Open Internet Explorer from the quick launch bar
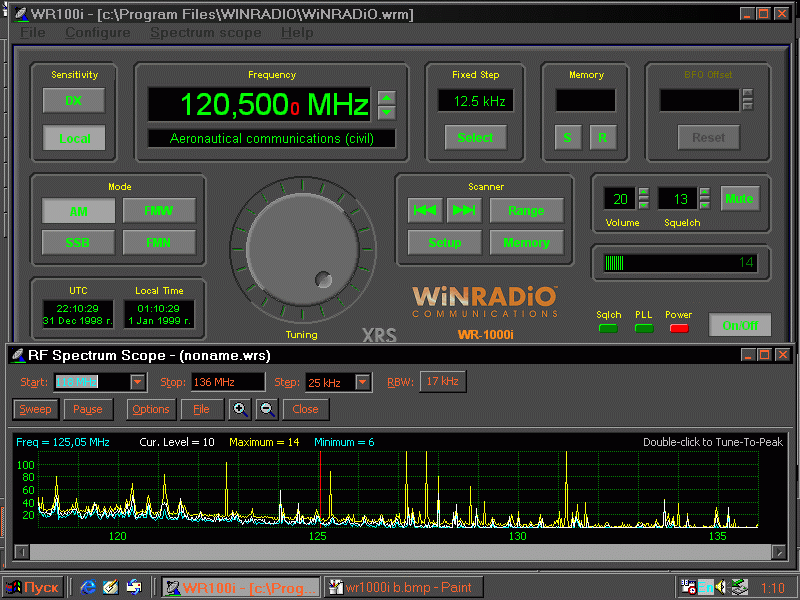Image resolution: width=800 pixels, height=600 pixels. click(88, 587)
